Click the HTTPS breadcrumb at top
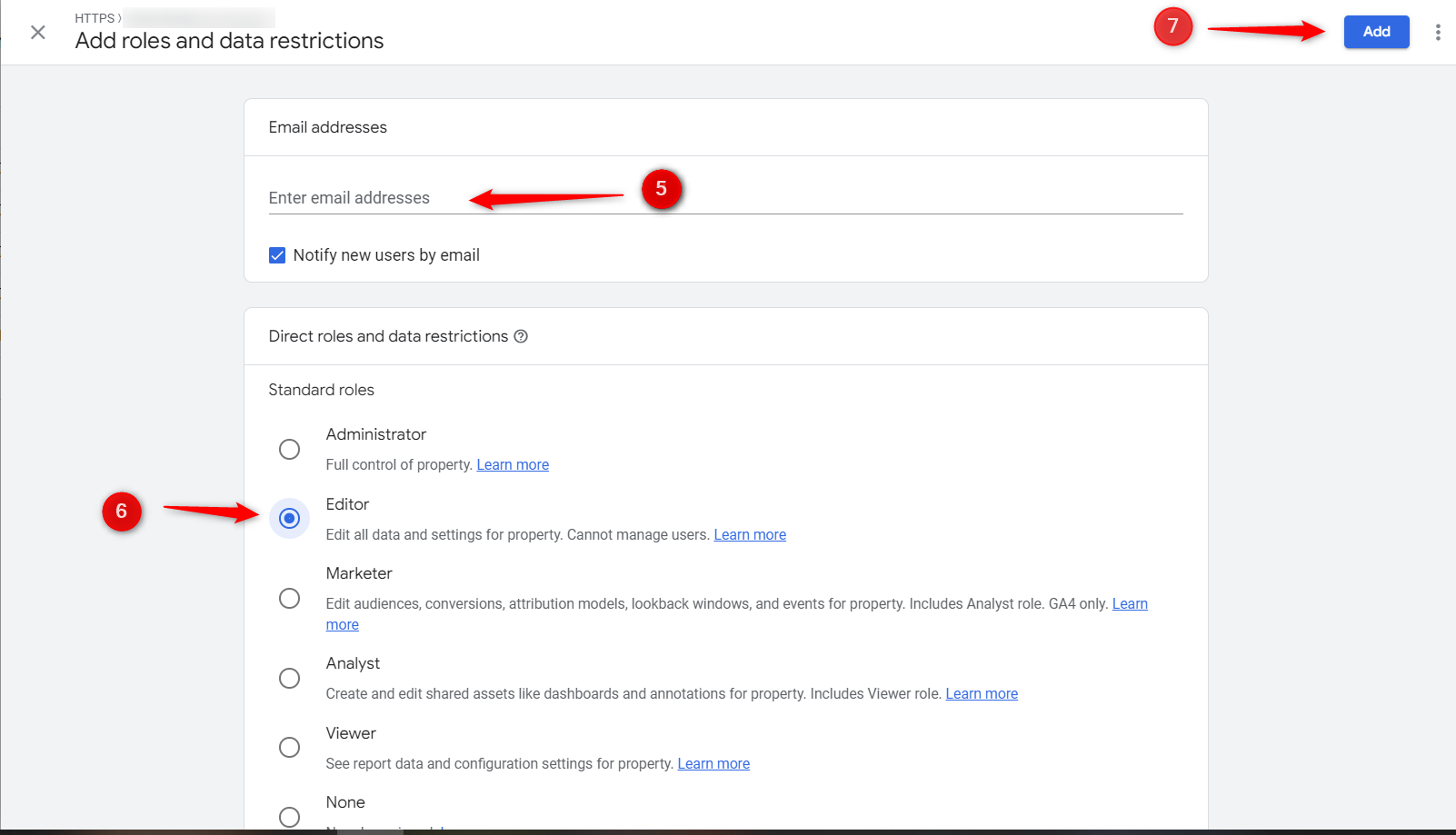 95,18
